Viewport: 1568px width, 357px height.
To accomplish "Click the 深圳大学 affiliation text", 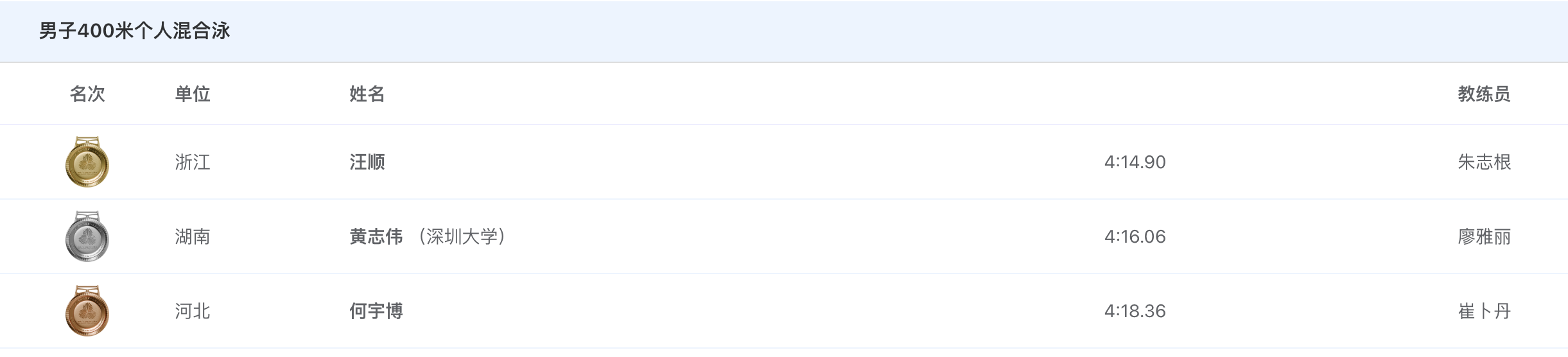I will (462, 237).
